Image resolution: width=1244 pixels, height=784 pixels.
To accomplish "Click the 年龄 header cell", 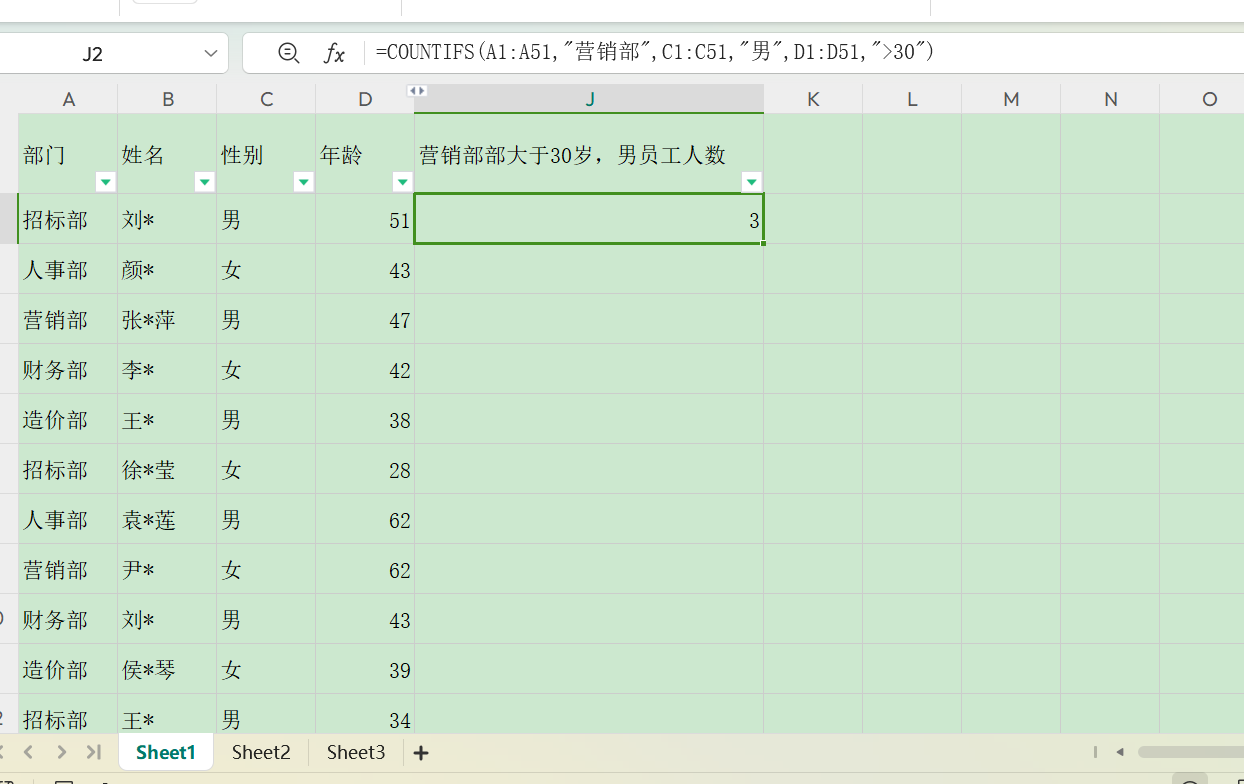I will click(365, 154).
